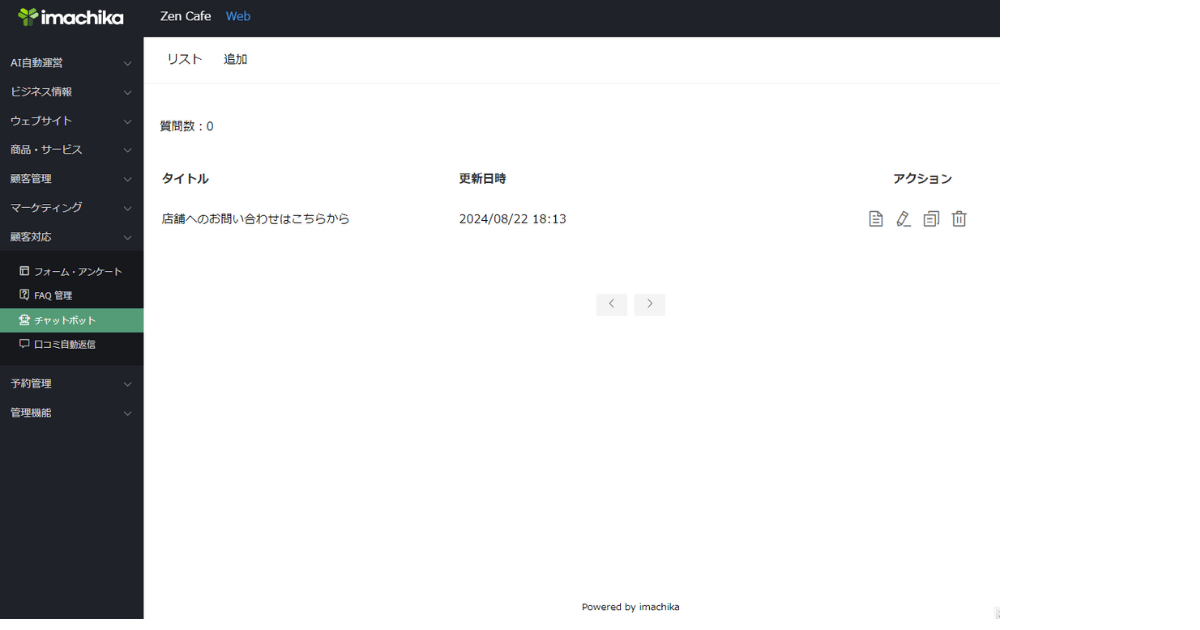
Task: Click the フォーム・アンケート sidebar icon
Action: pos(24,271)
